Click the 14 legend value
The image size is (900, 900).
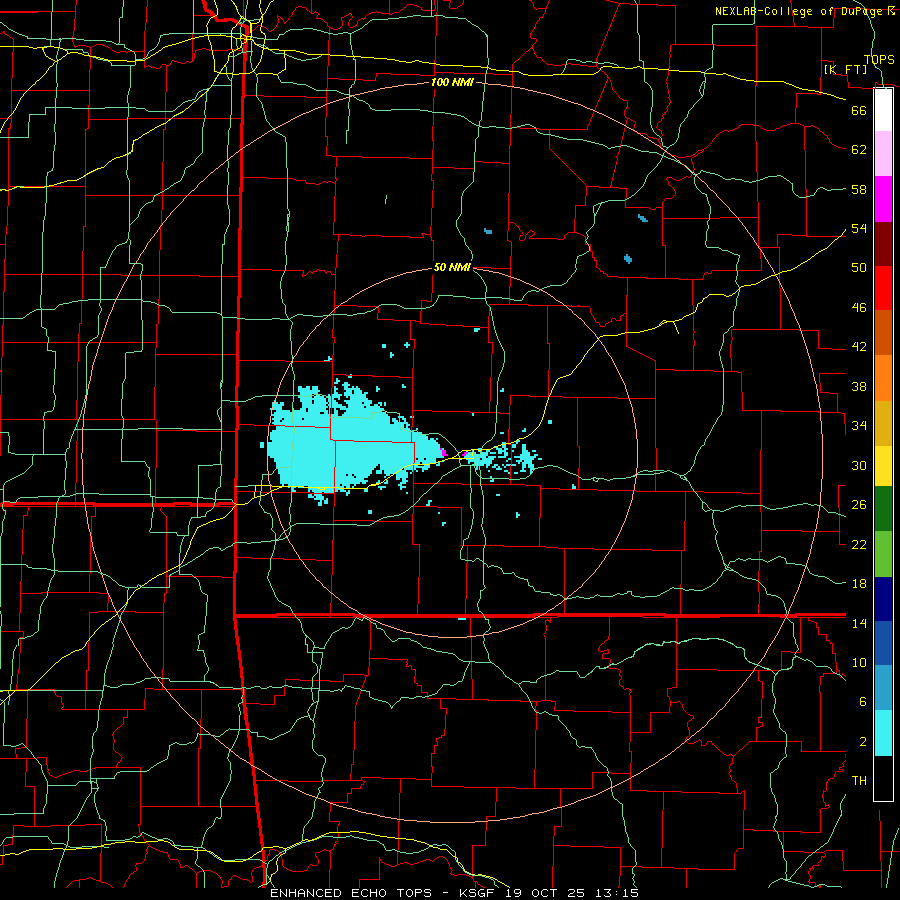[x=859, y=623]
